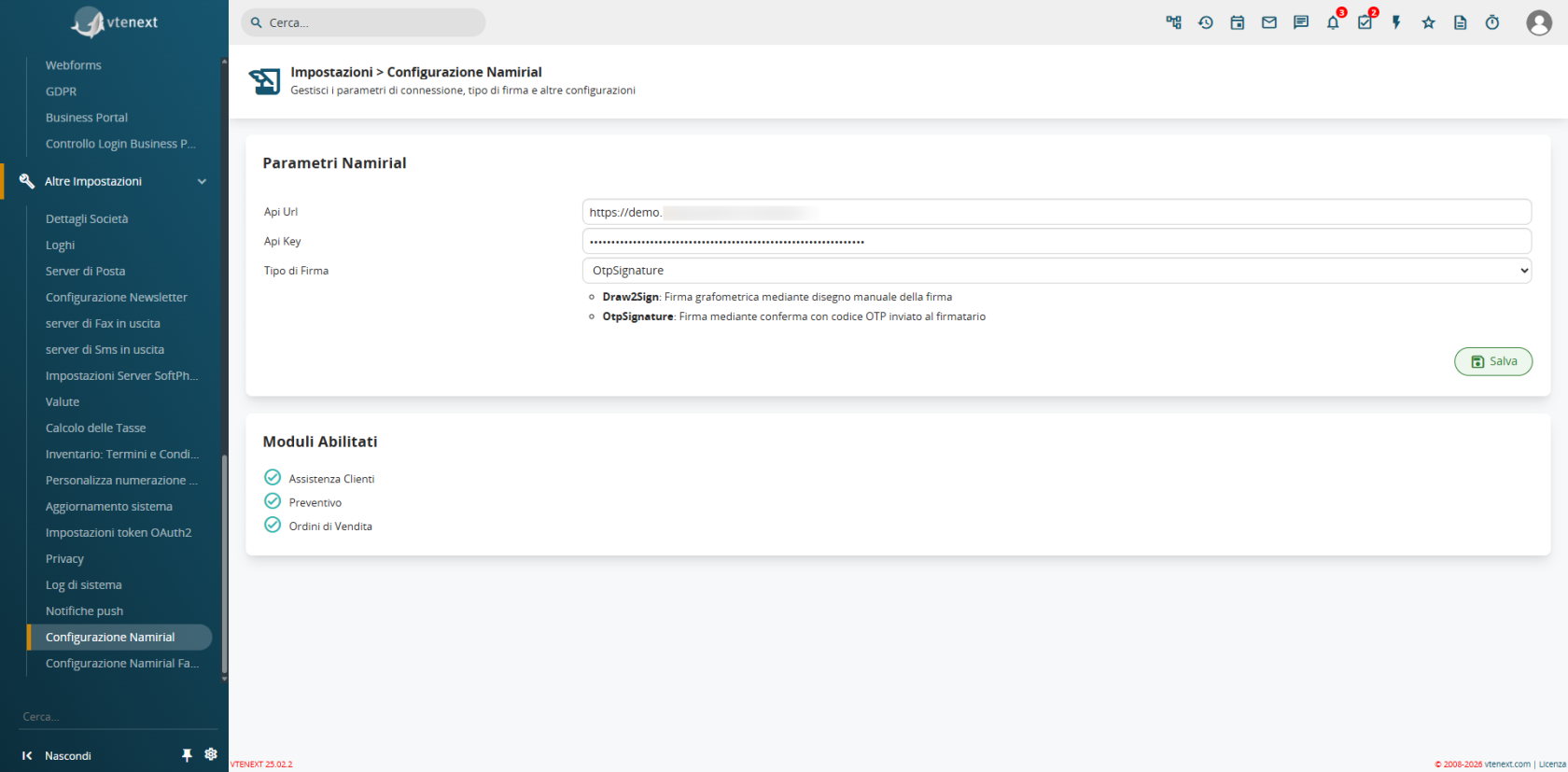Open the stopwatch timer icon
Viewport: 1568px width, 772px height.
point(1492,22)
